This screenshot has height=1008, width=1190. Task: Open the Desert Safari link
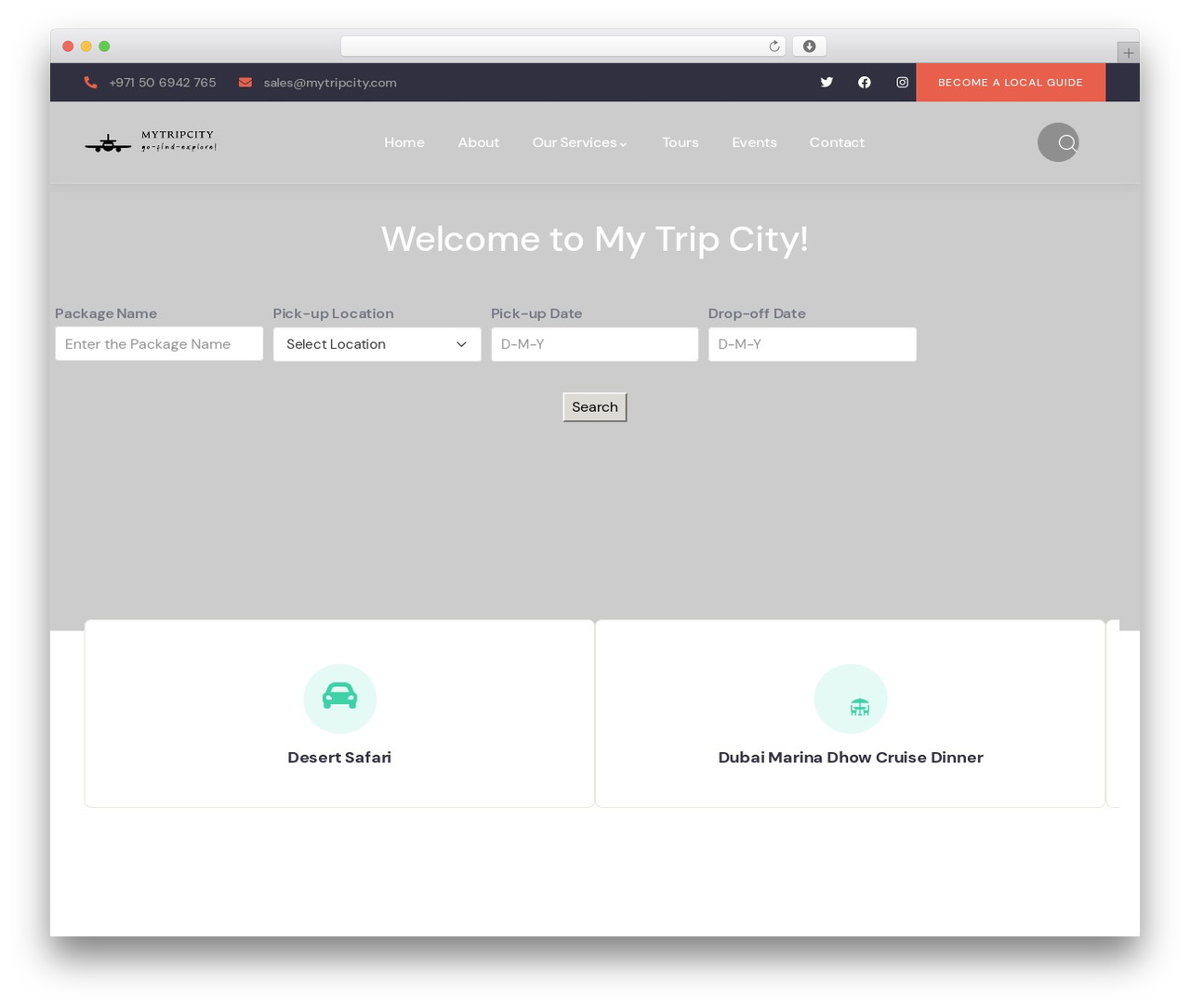(x=339, y=757)
